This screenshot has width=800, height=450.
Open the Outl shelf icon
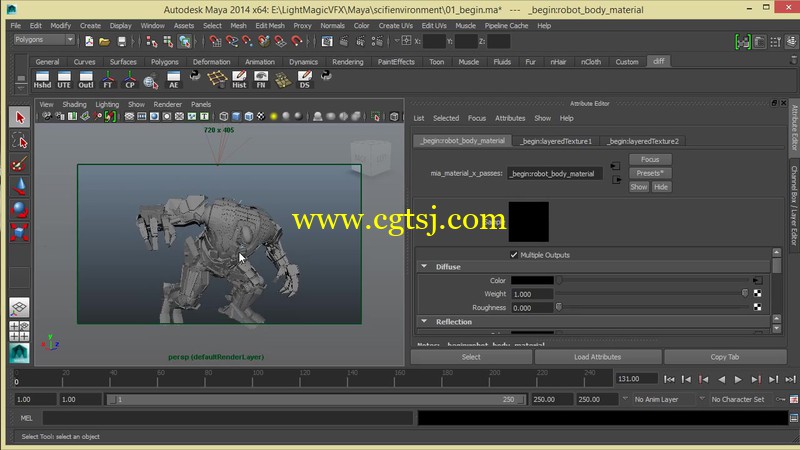tap(86, 80)
